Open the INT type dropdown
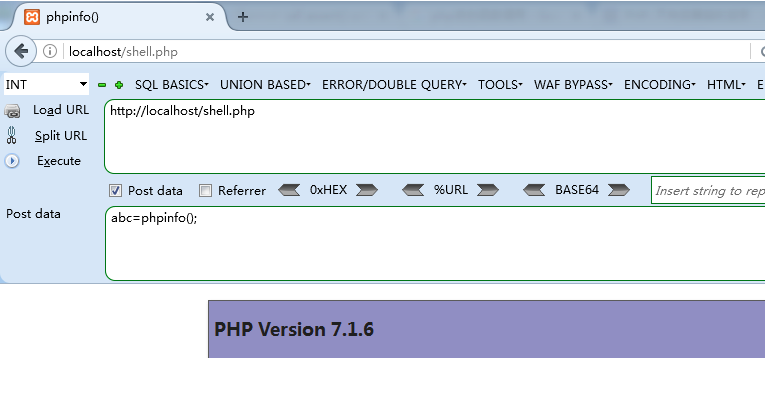The image size is (770, 393). coord(47,84)
